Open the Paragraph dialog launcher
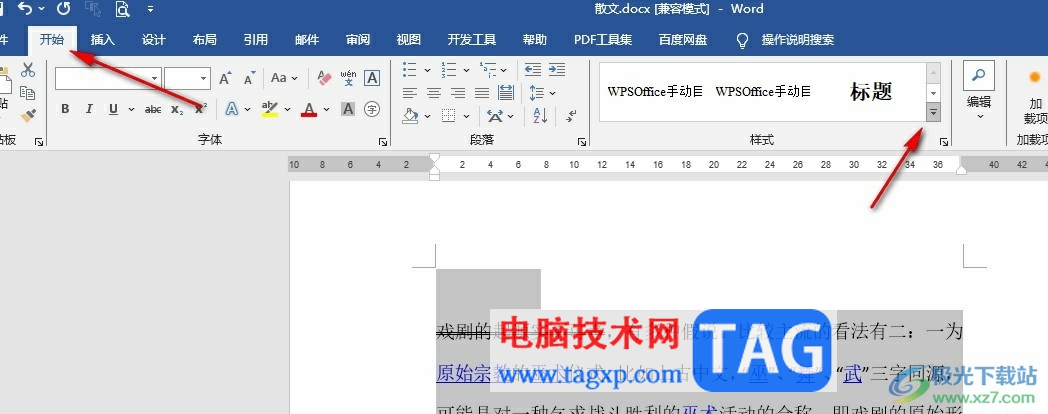The width and height of the screenshot is (1048, 414). [x=582, y=141]
